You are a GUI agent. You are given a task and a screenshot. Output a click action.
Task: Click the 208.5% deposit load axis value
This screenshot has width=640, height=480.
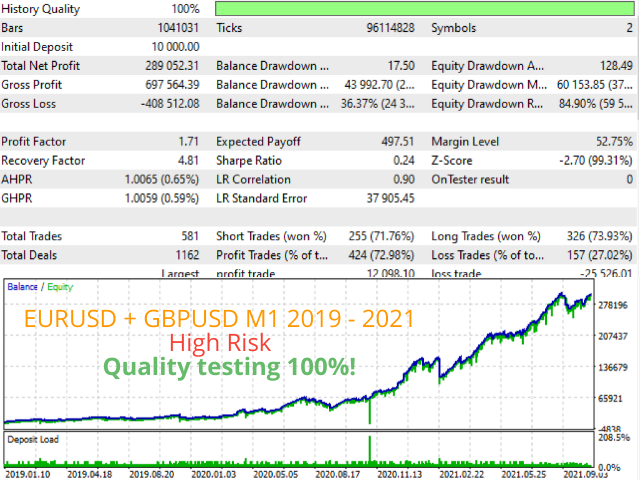(x=614, y=438)
